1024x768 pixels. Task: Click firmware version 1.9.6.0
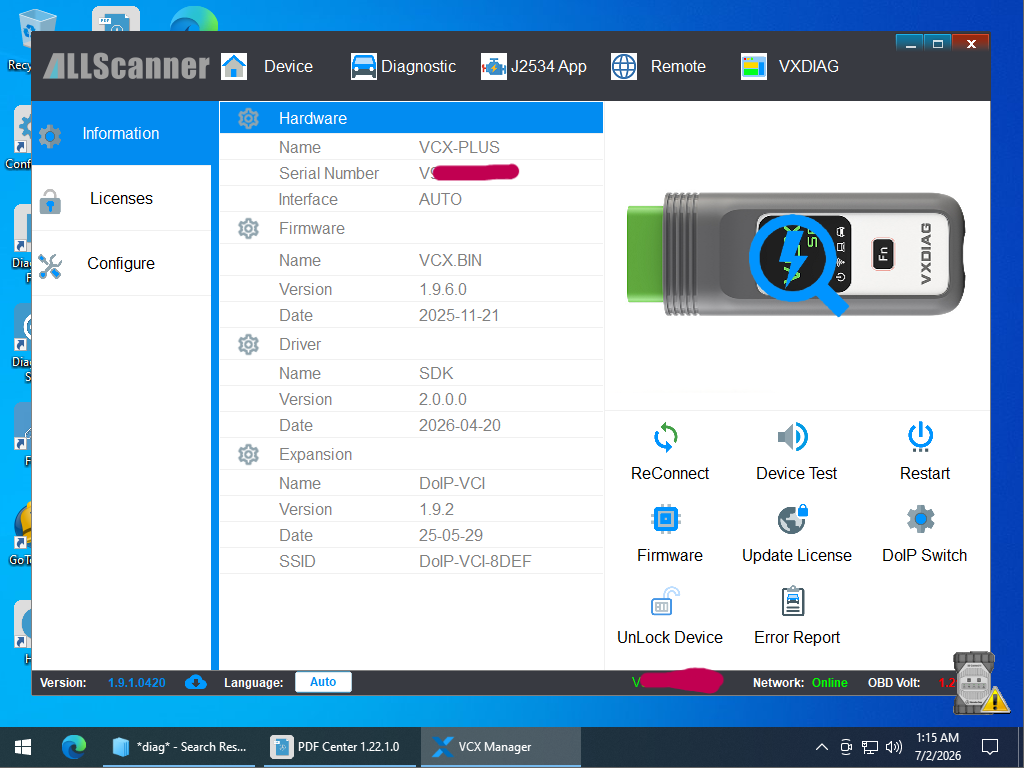click(x=443, y=289)
